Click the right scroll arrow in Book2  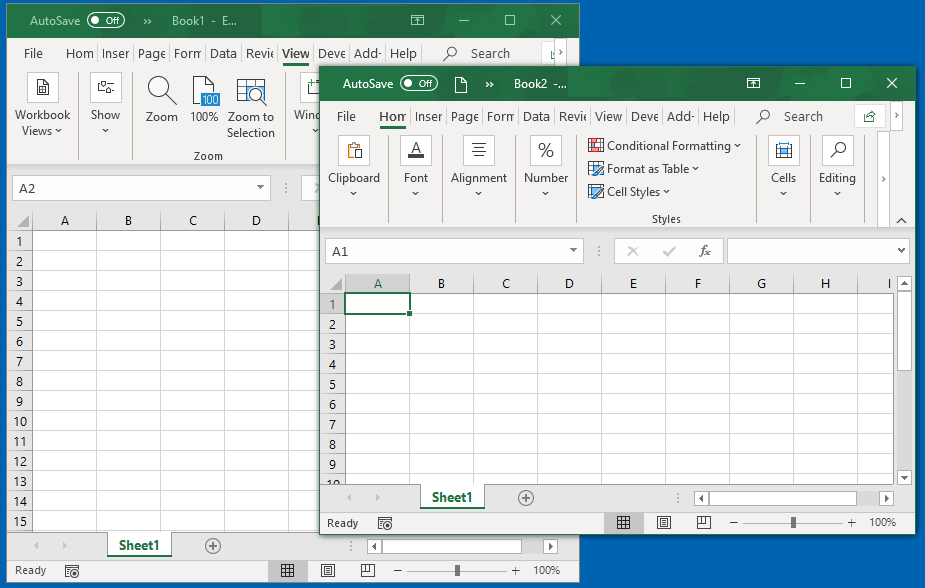(886, 497)
